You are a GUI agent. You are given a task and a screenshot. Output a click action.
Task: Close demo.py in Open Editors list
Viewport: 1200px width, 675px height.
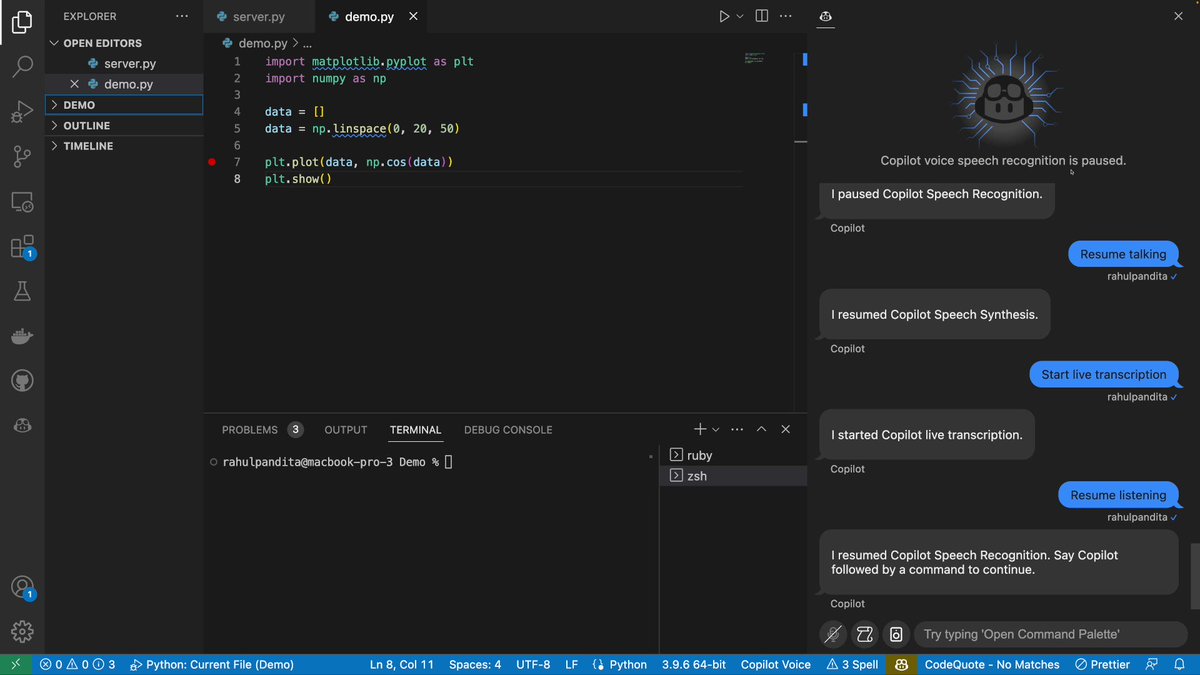(x=74, y=84)
